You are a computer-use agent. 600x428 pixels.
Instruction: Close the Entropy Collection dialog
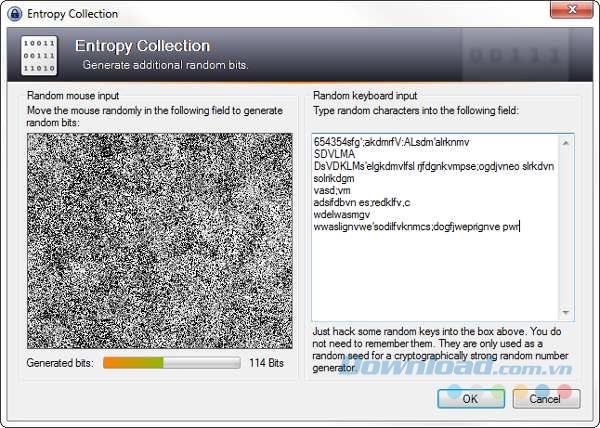(572, 10)
